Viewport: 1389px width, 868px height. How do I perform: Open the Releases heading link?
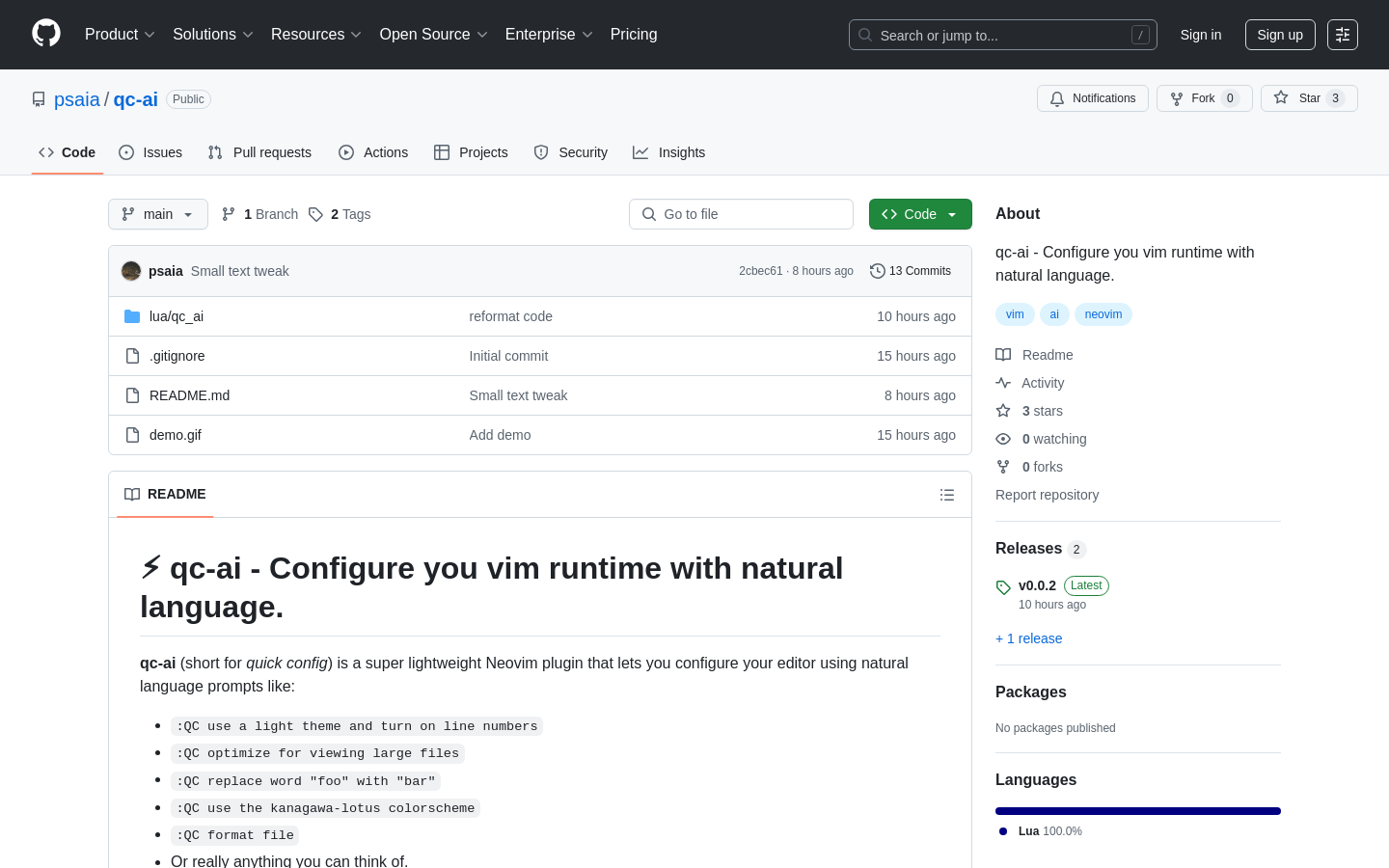tap(1028, 549)
